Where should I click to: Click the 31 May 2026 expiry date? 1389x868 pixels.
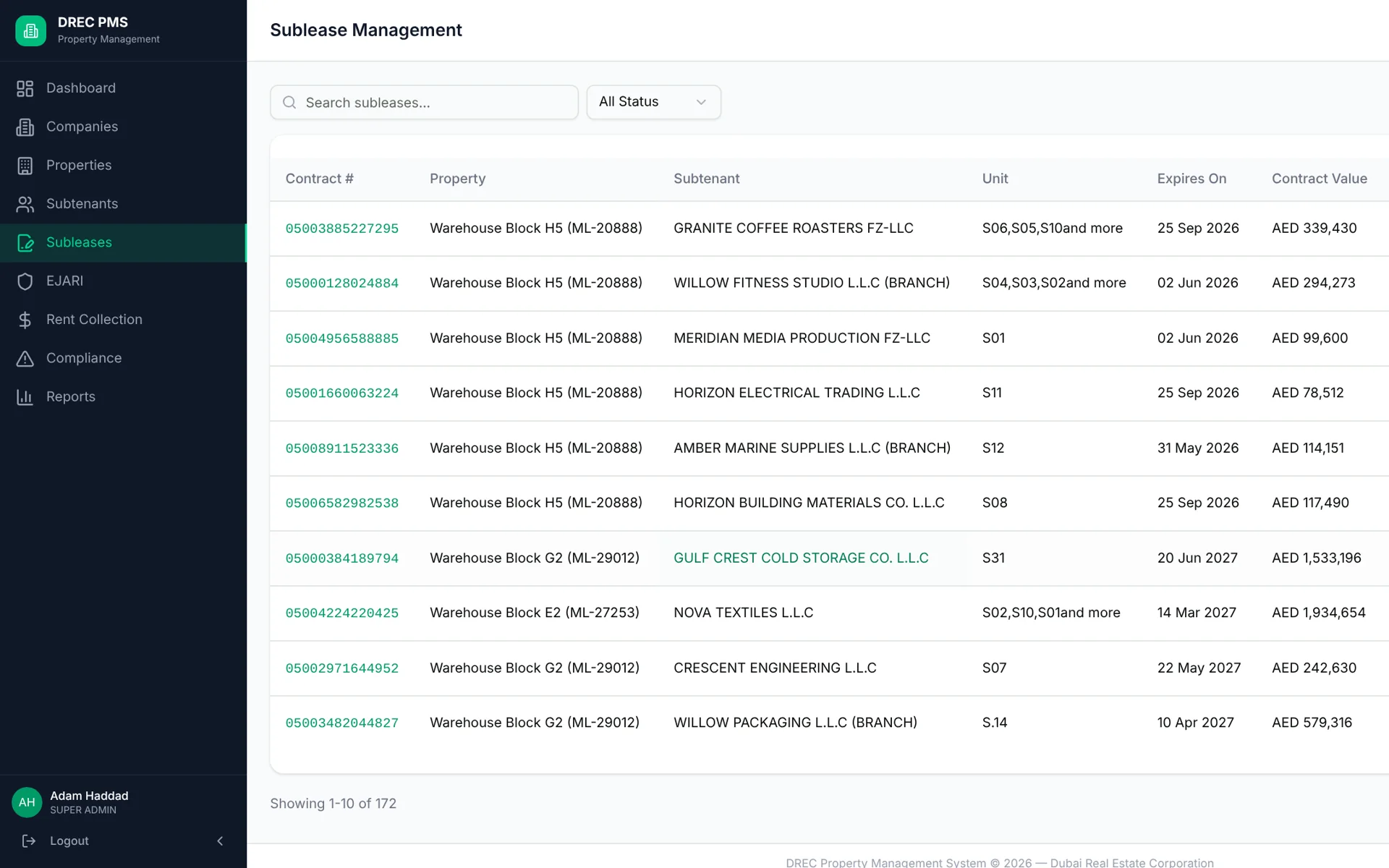pos(1197,448)
